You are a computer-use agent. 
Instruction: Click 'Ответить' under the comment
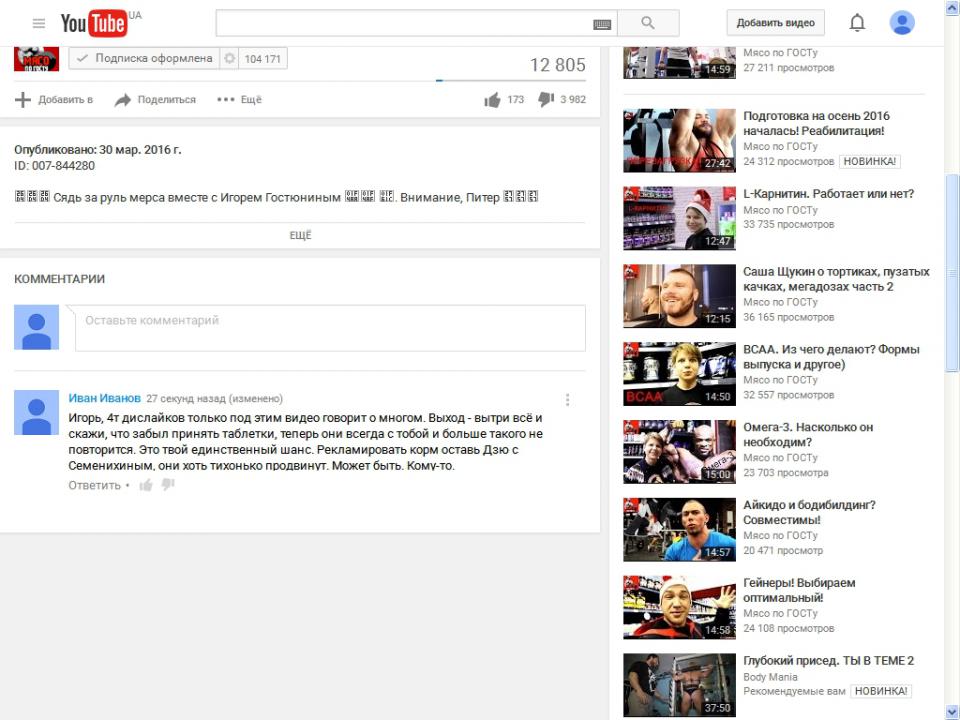tap(94, 485)
